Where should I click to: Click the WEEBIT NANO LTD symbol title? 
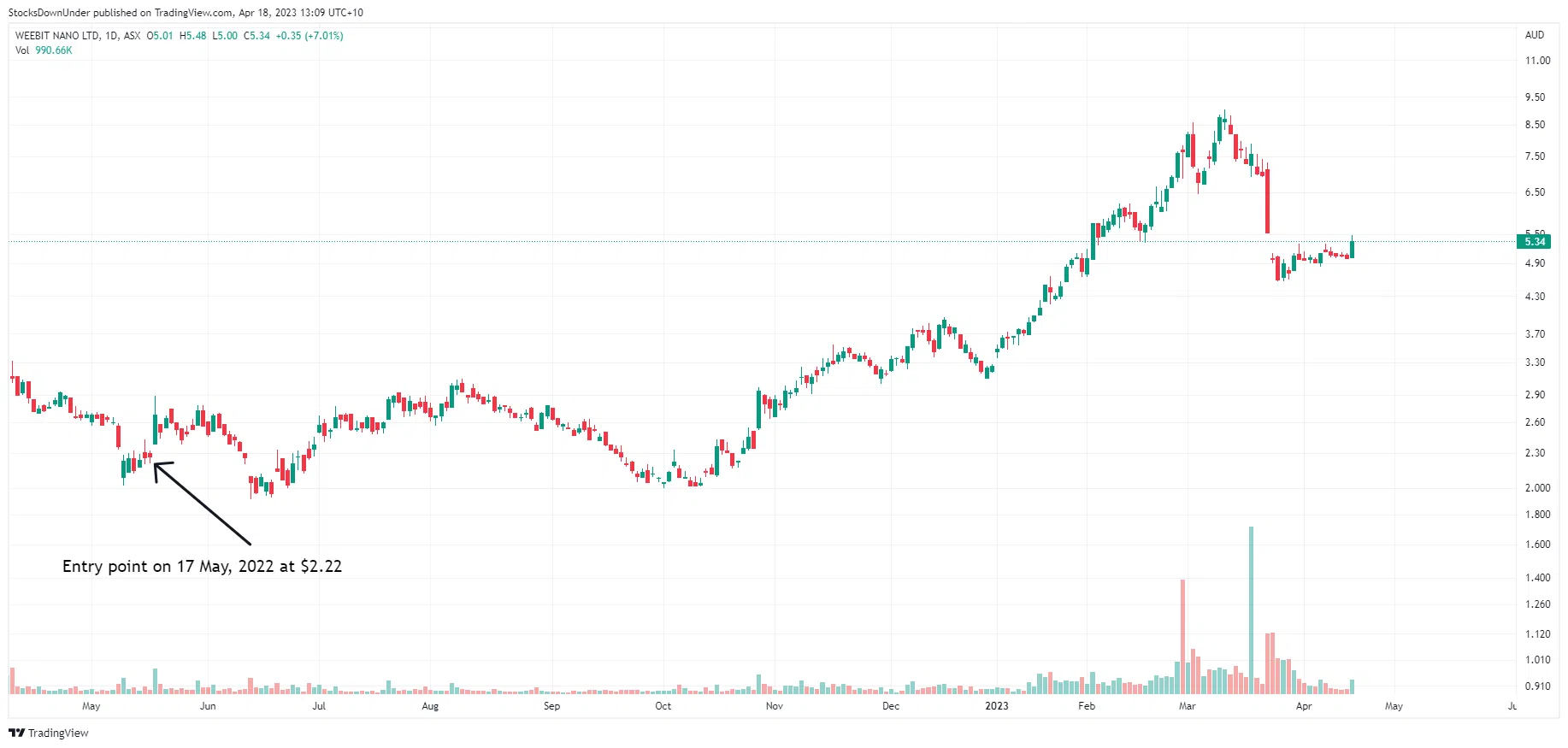(56, 36)
